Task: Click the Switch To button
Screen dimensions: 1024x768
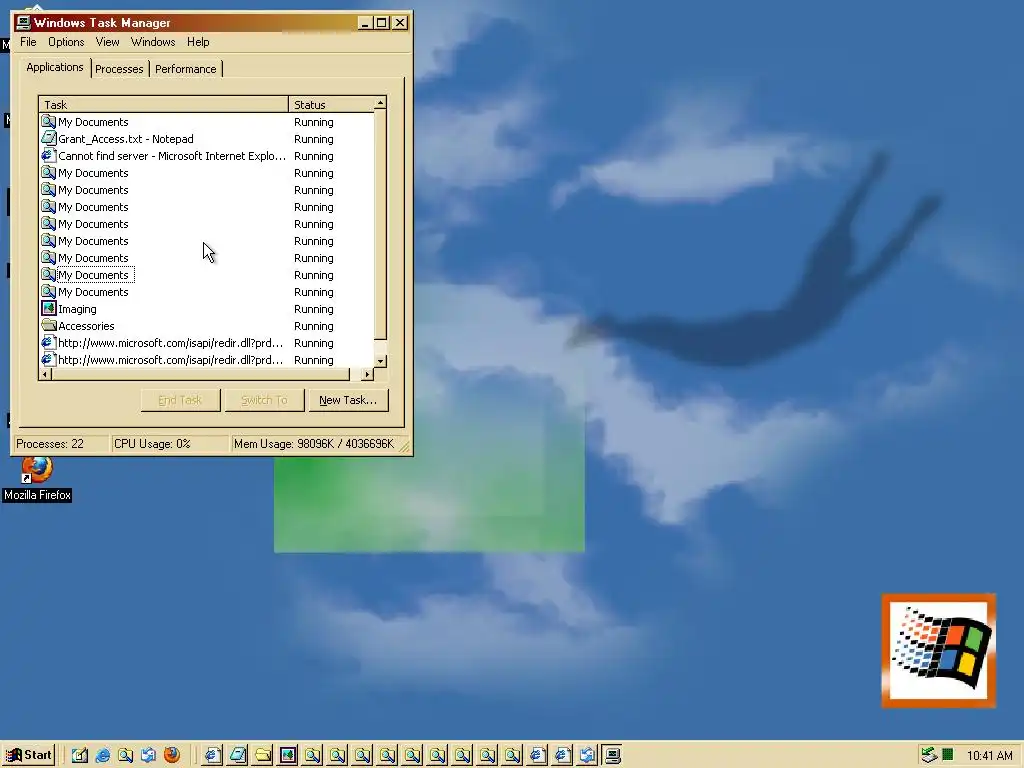Action: (264, 400)
